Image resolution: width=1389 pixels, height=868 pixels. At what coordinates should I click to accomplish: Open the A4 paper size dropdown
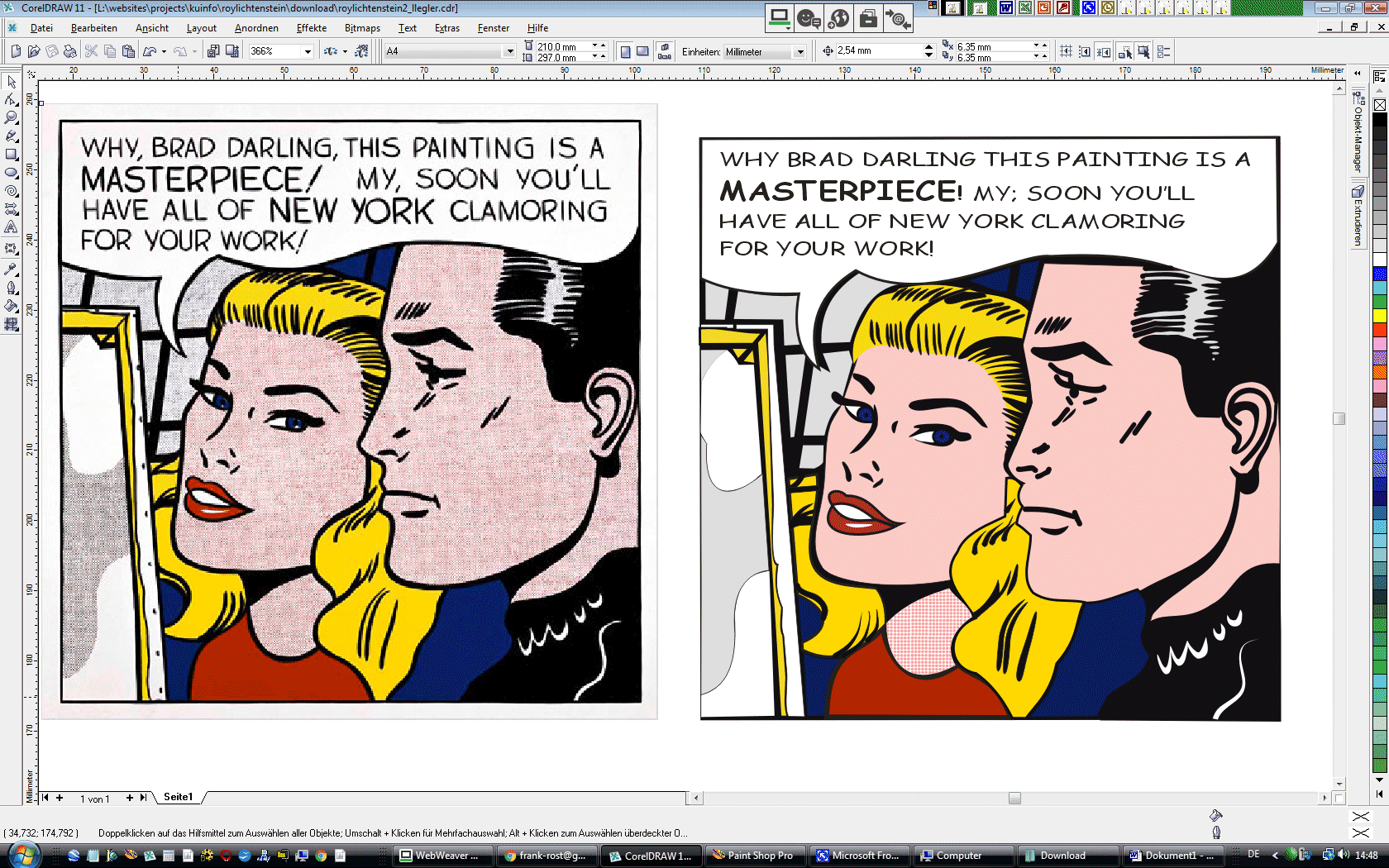pos(509,51)
